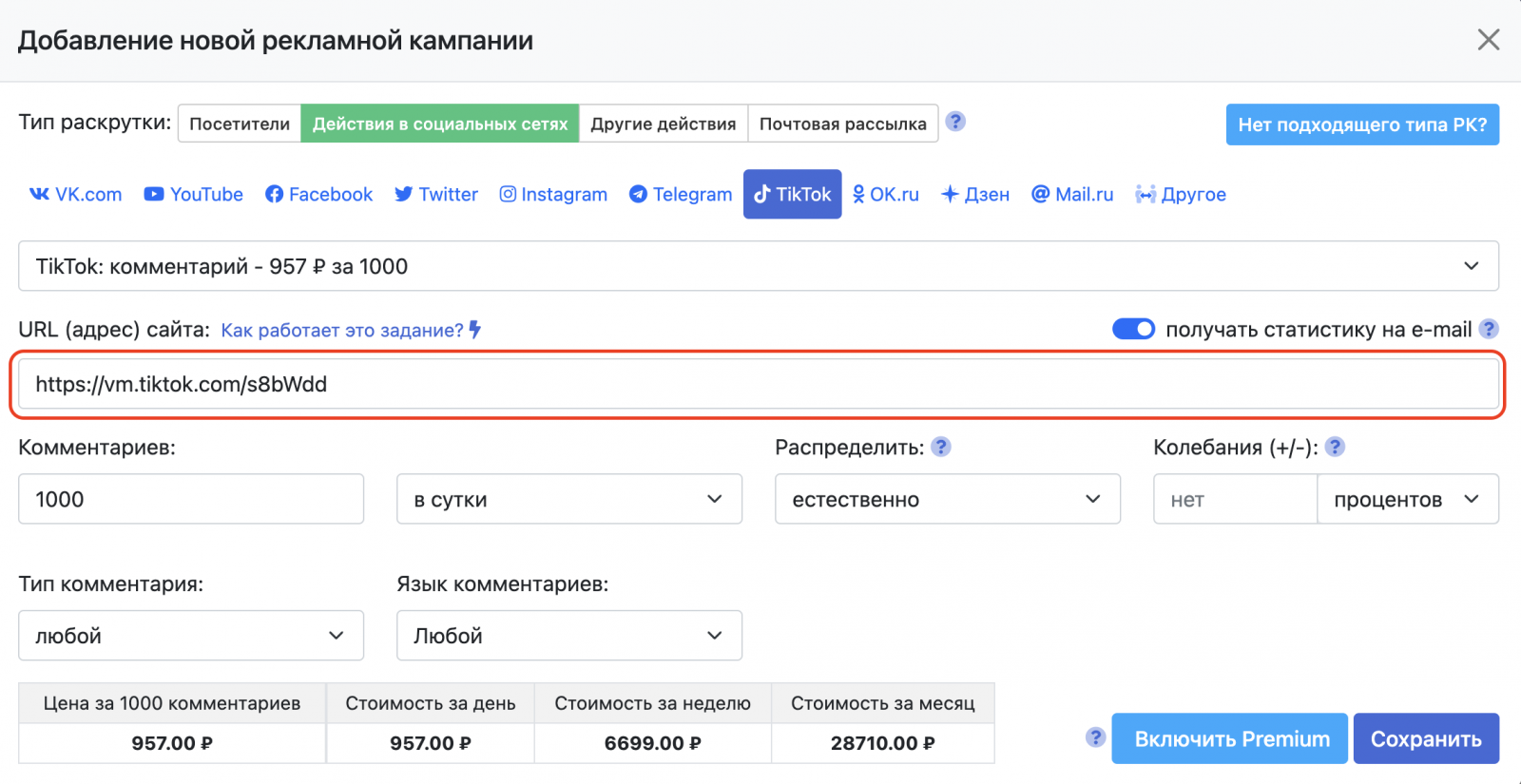Close the new campaign dialog
Image resolution: width=1521 pixels, height=784 pixels.
tap(1488, 40)
